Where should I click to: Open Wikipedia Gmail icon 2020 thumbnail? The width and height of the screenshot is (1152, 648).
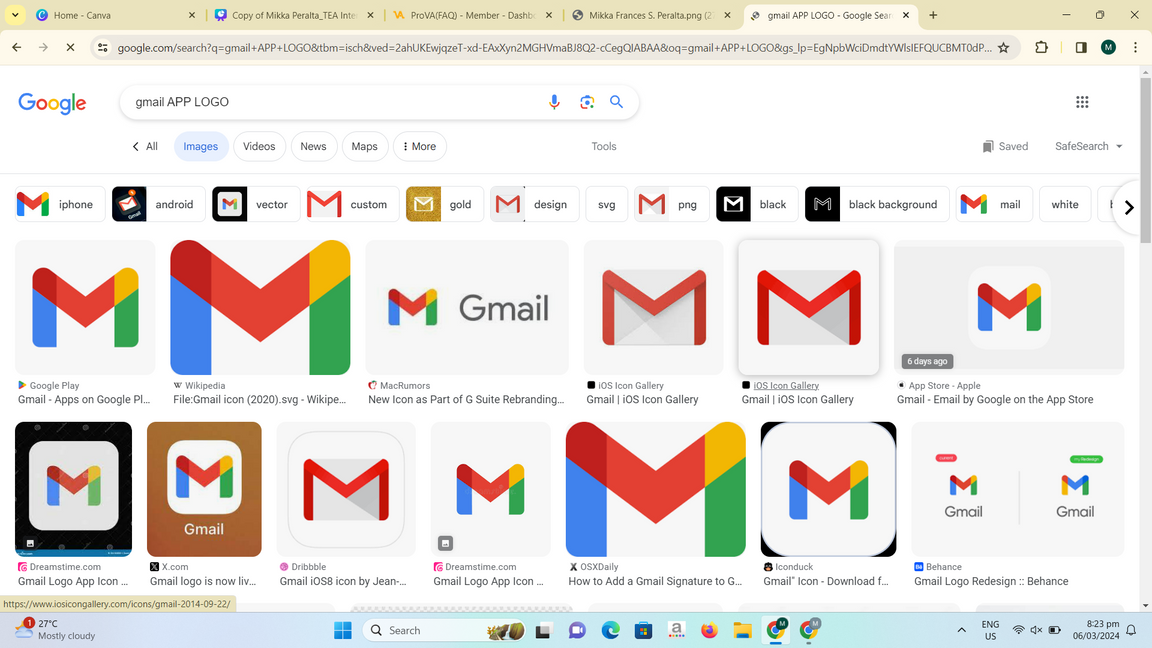click(260, 307)
